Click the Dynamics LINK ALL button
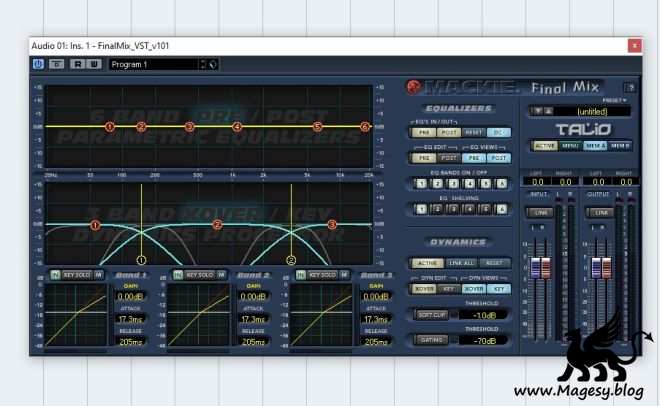The image size is (660, 406). pos(461,263)
